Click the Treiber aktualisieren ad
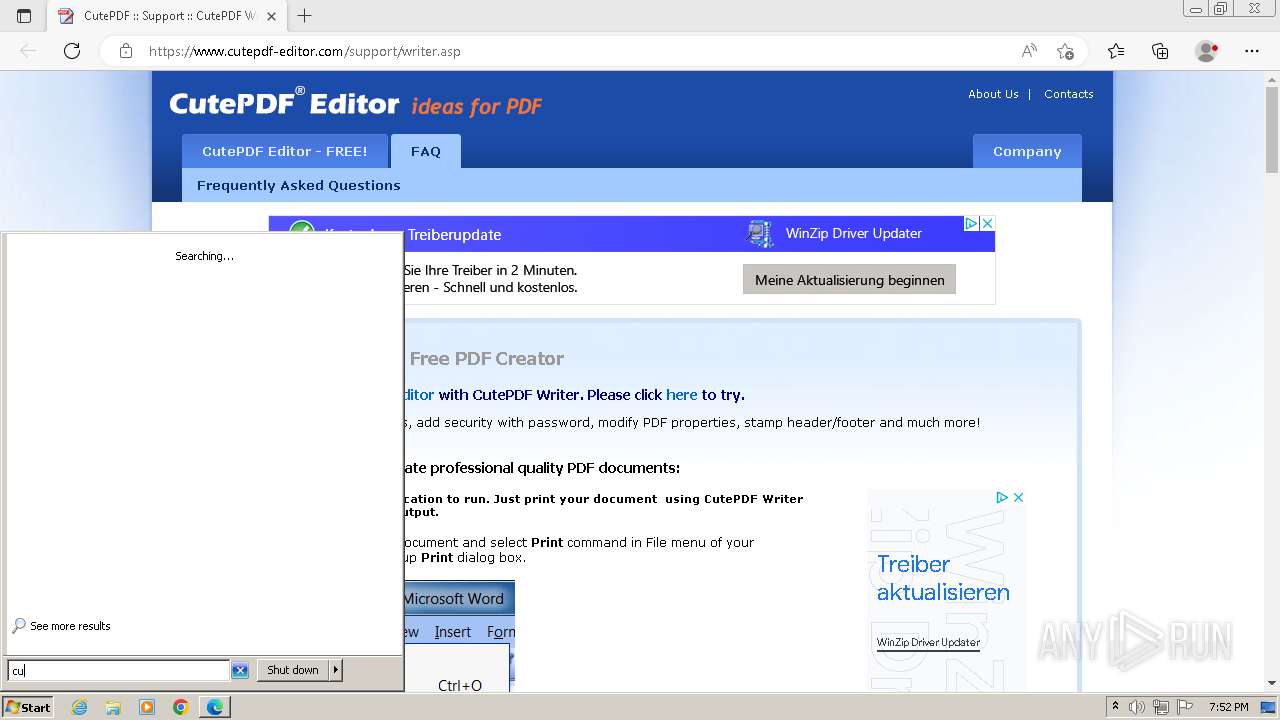Image resolution: width=1280 pixels, height=720 pixels. [943, 578]
